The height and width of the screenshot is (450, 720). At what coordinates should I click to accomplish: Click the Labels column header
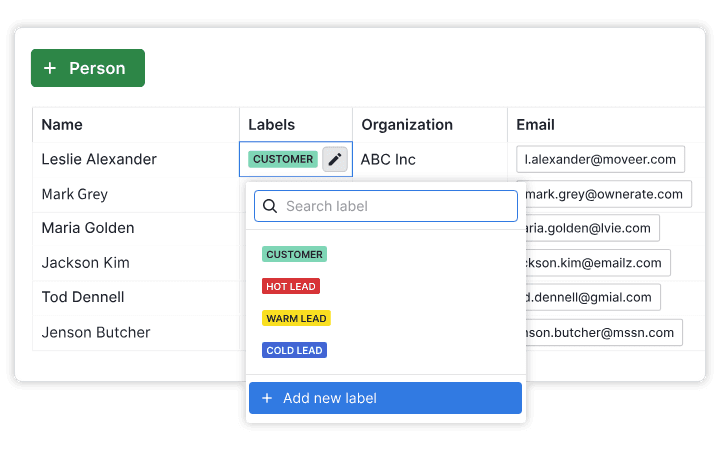click(x=271, y=125)
